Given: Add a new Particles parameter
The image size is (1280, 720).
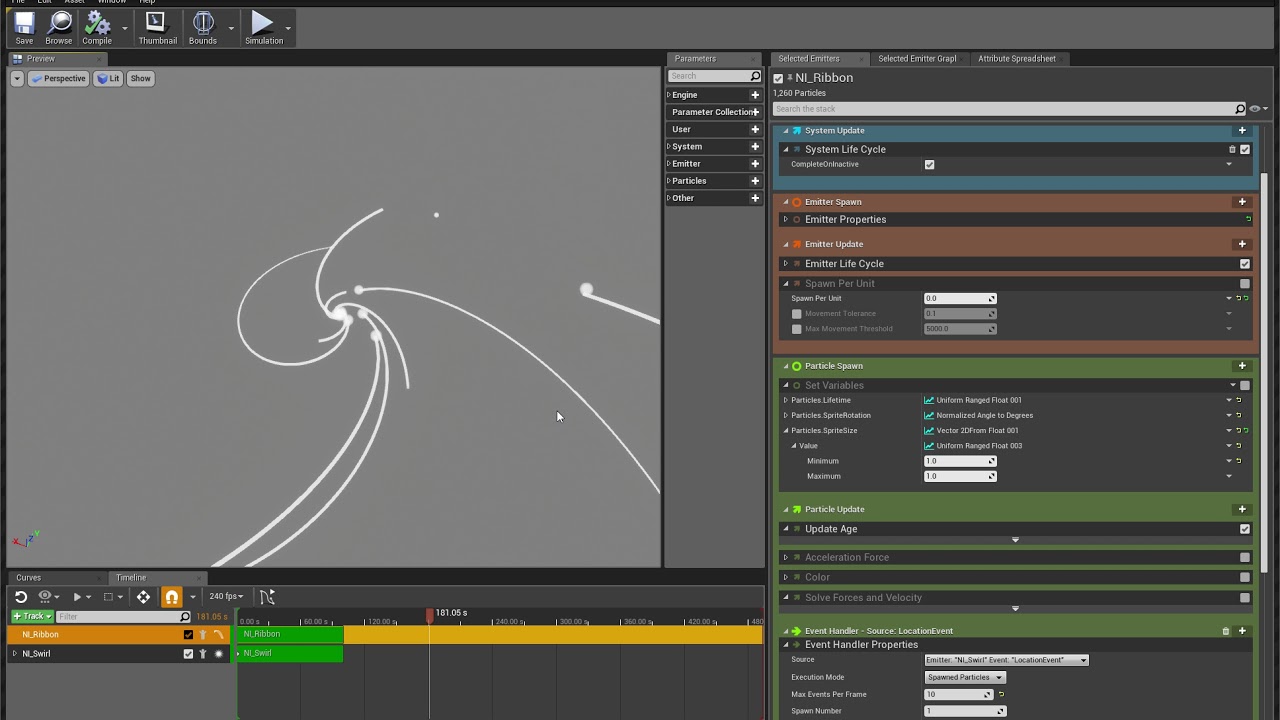Looking at the screenshot, I should (755, 181).
